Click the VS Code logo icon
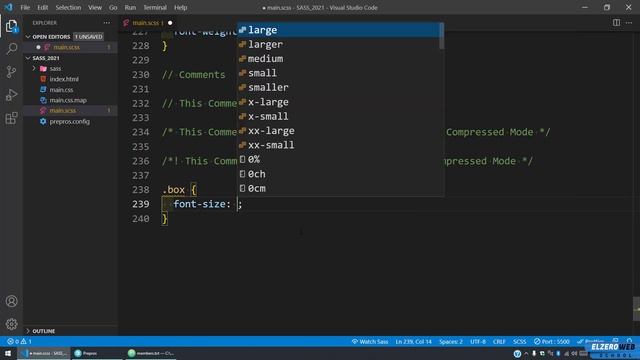 [8, 7]
